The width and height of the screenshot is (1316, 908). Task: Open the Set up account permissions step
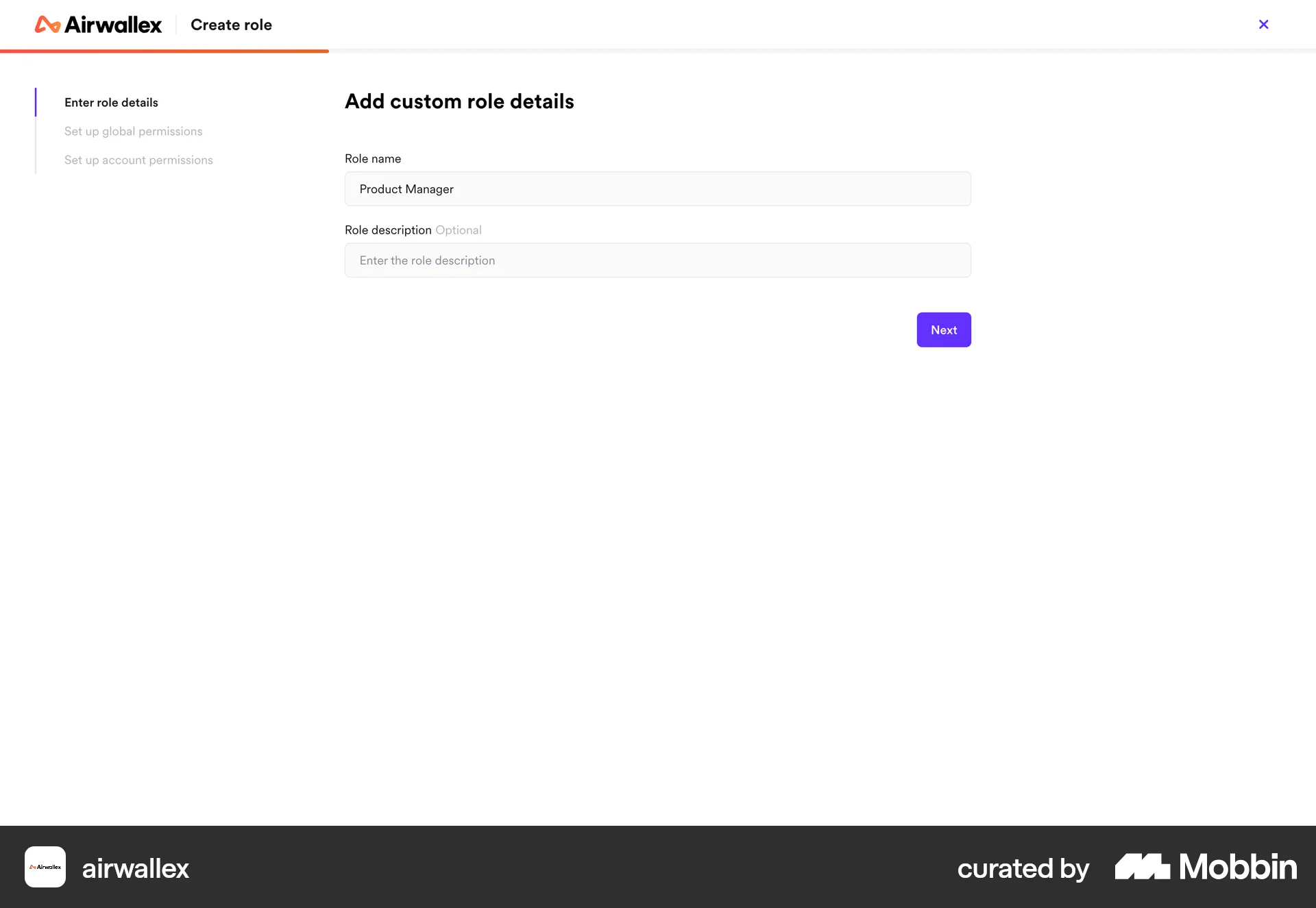[x=138, y=160]
